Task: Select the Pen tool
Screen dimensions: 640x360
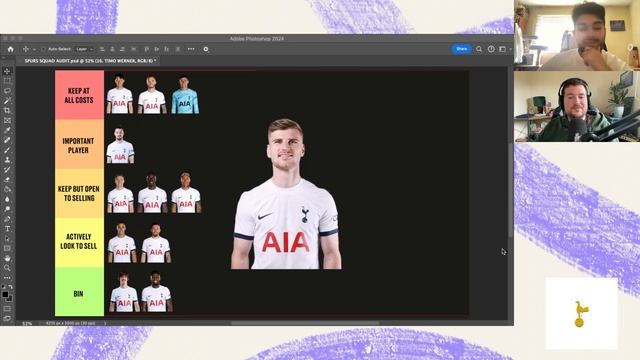Action: click(7, 219)
